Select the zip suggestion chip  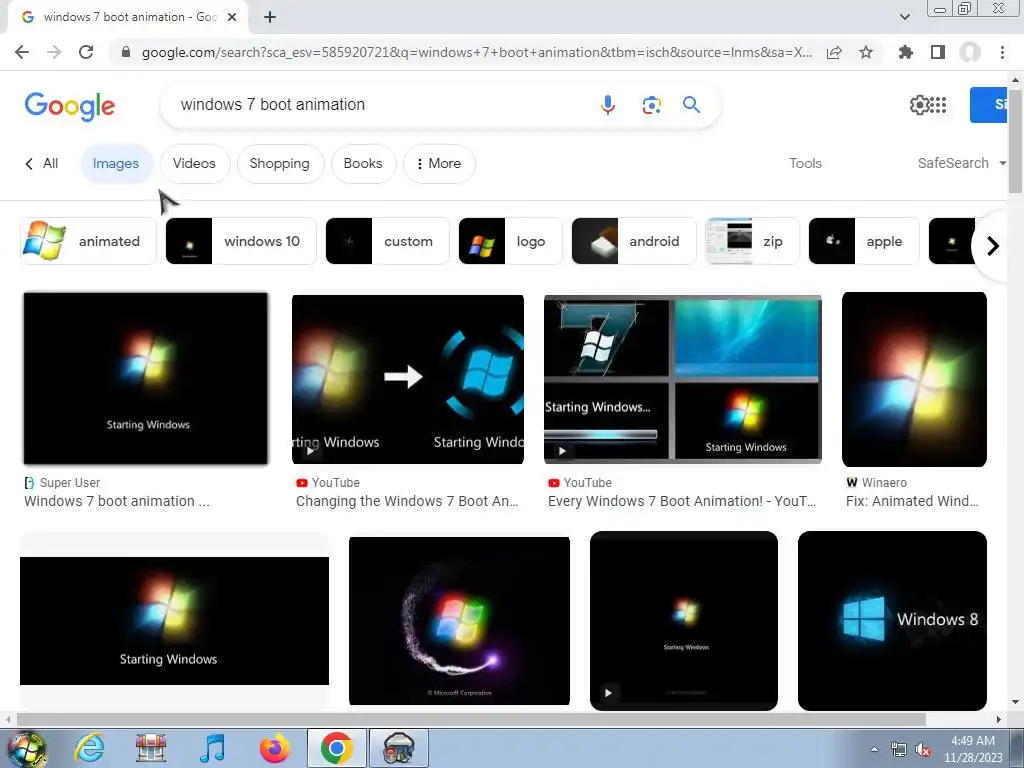tap(752, 241)
